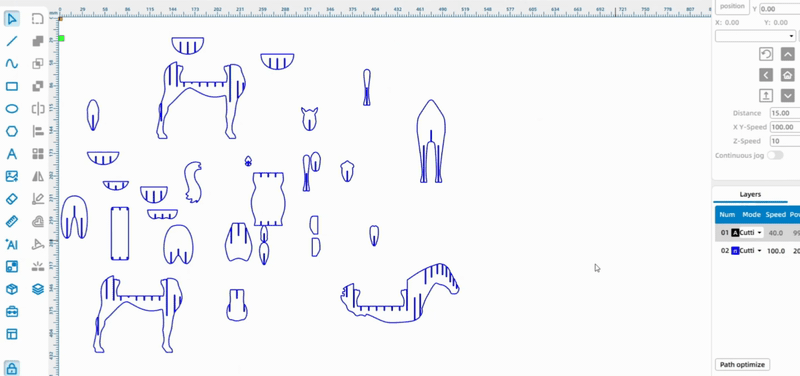Jog laser head down with arrow button

click(787, 95)
